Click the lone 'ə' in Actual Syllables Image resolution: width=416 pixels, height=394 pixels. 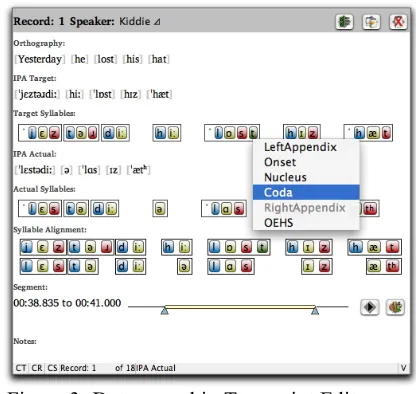(x=160, y=209)
